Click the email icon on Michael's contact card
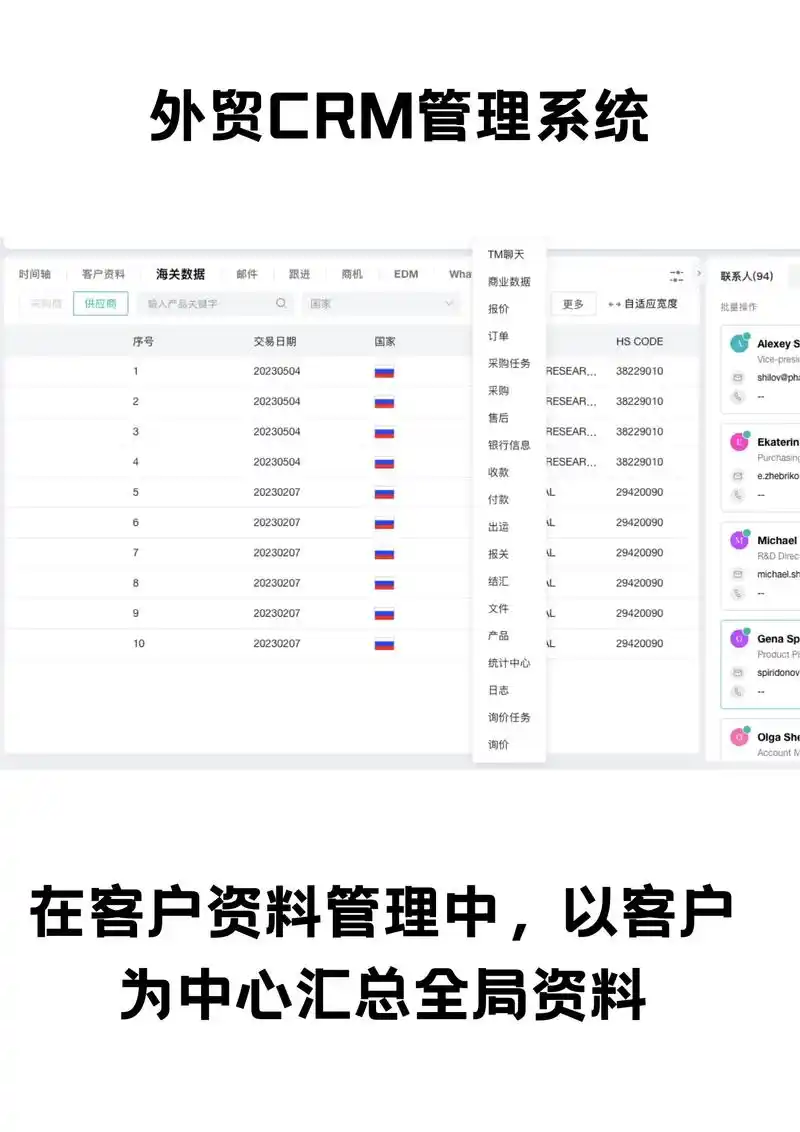 point(737,574)
